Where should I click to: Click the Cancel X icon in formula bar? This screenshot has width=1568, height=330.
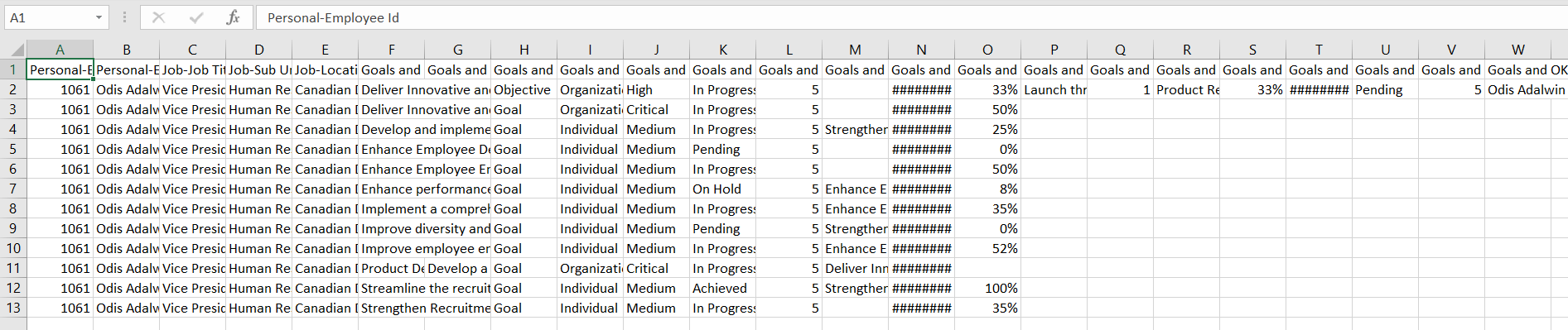pyautogui.click(x=159, y=17)
